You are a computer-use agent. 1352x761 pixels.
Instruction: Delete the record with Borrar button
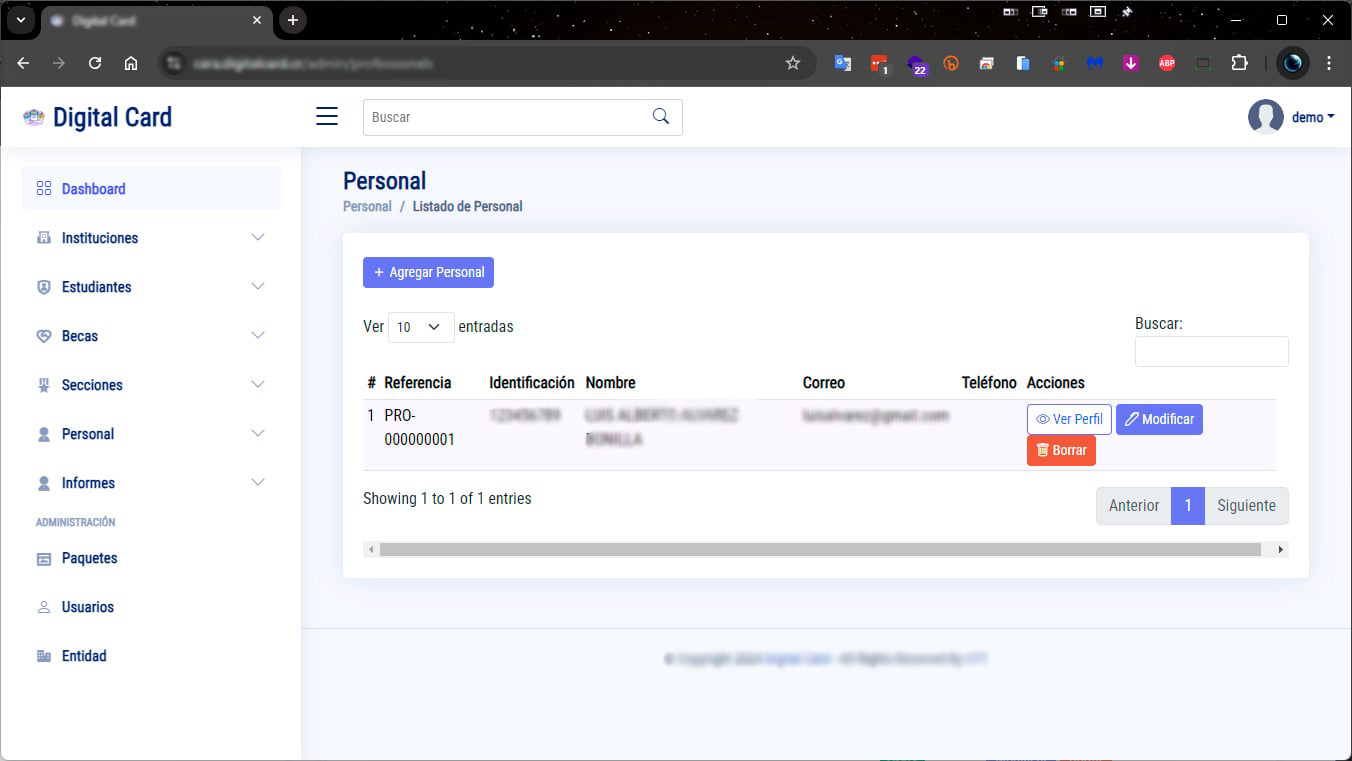coord(1061,450)
